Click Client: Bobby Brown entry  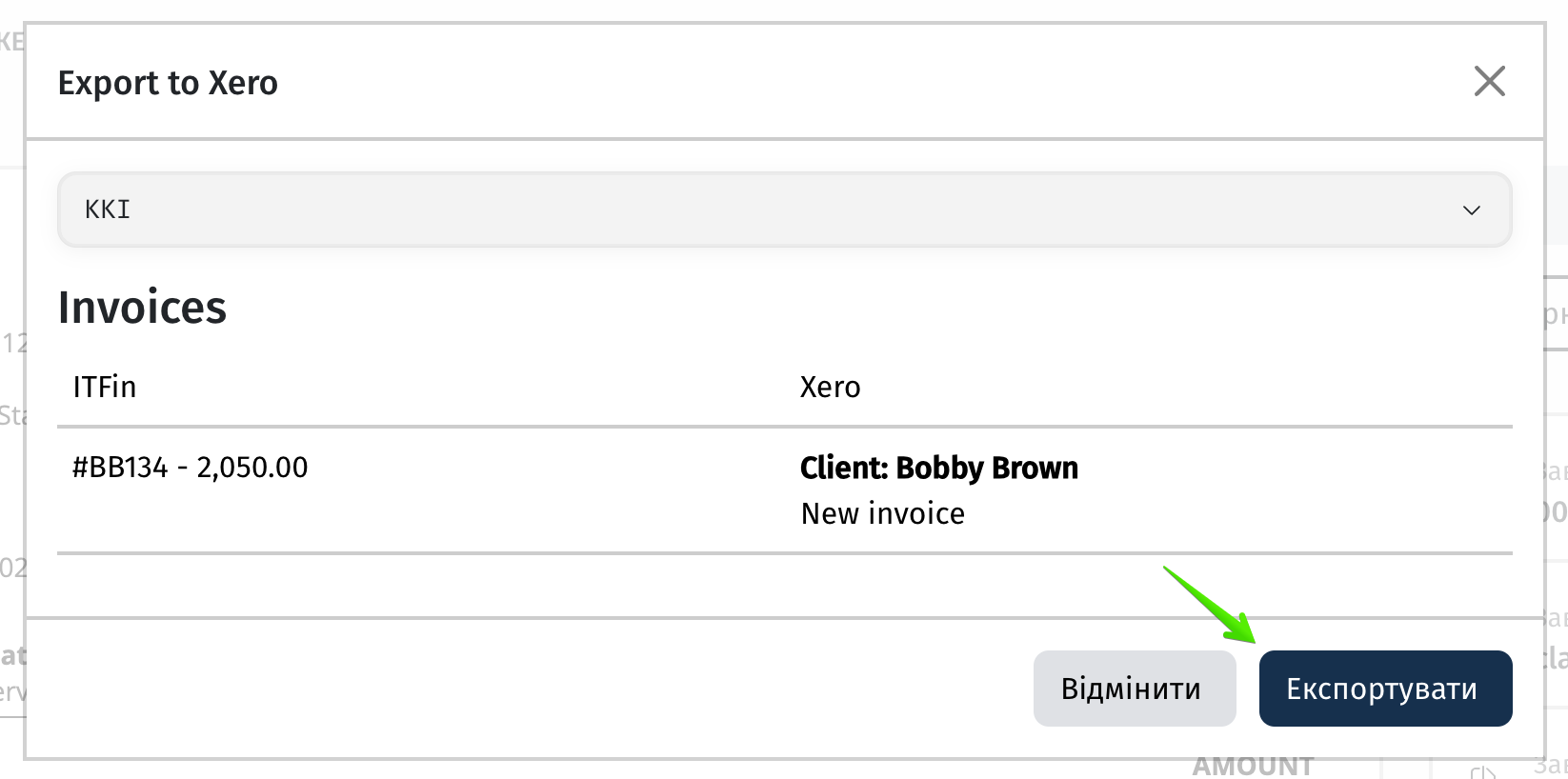939,468
